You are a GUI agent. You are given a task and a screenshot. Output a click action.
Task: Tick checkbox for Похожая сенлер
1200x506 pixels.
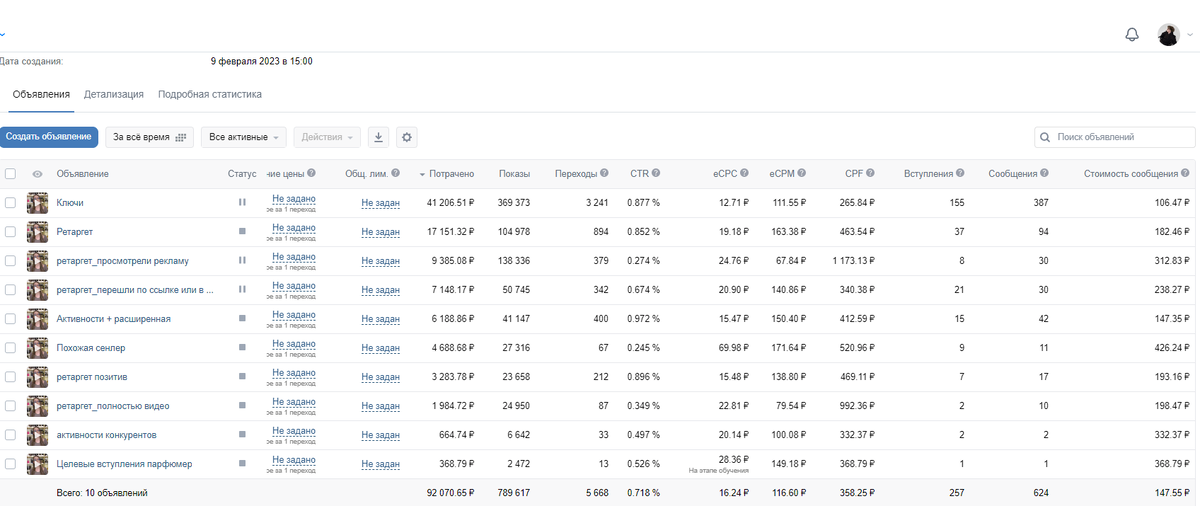[10, 348]
